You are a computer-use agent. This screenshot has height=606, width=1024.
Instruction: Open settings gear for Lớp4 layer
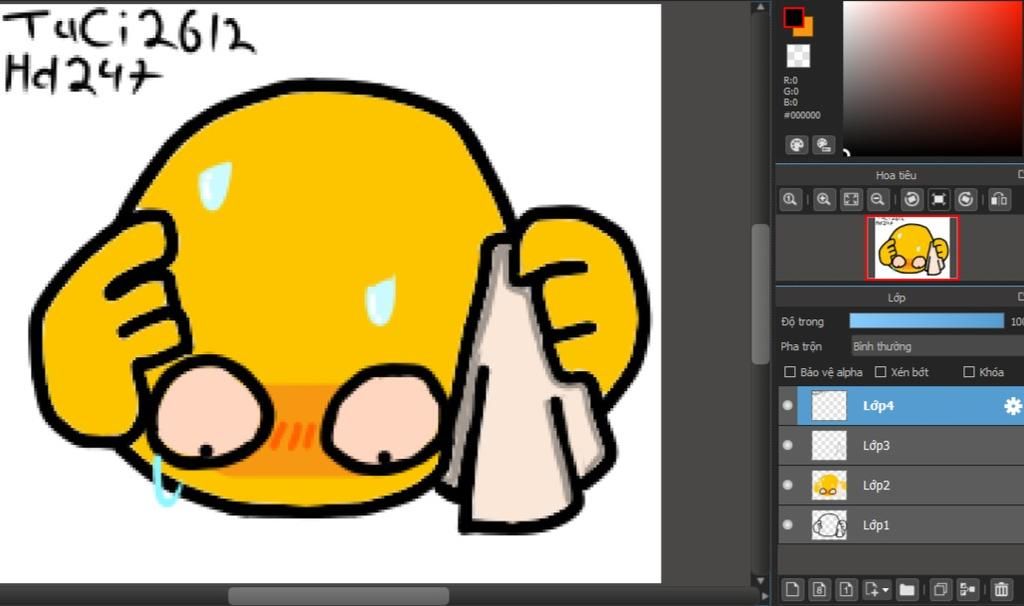click(1012, 406)
